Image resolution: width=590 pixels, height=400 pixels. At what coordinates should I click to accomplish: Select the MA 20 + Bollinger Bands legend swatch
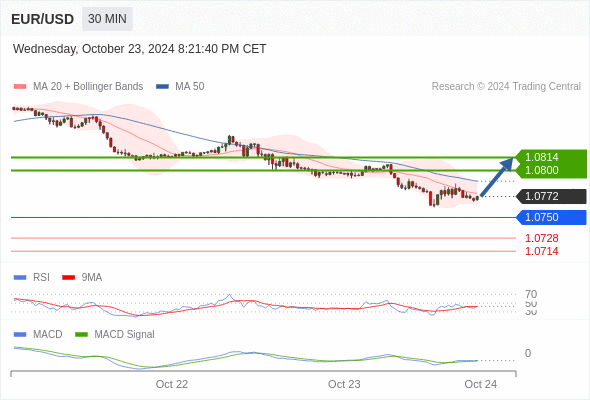coord(20,87)
